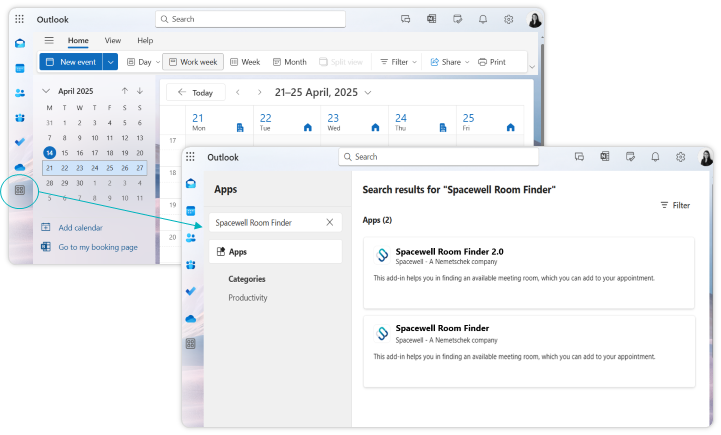Toggle the hamburger navigation pane button
The image size is (721, 435).
coord(49,40)
